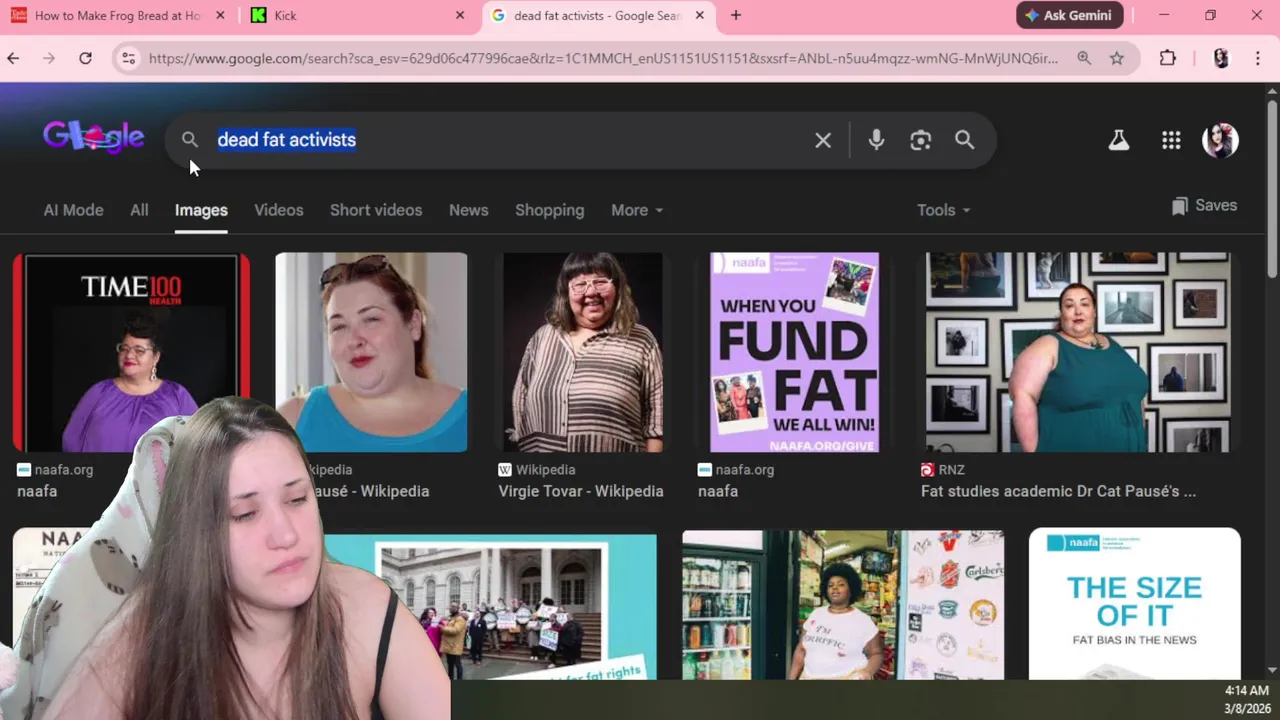The width and height of the screenshot is (1280, 720).
Task: Click the search magnifier submit button
Action: pos(965,140)
